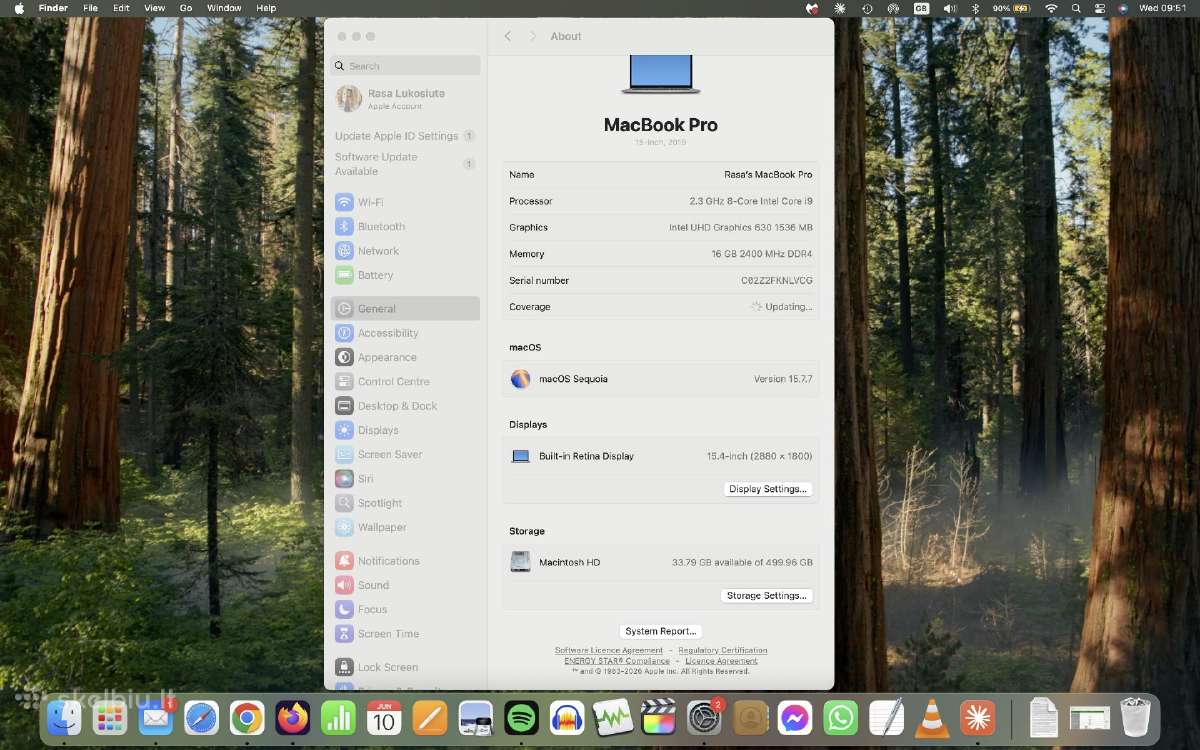Open WhatsApp from the Dock
Viewport: 1200px width, 750px height.
click(x=841, y=718)
